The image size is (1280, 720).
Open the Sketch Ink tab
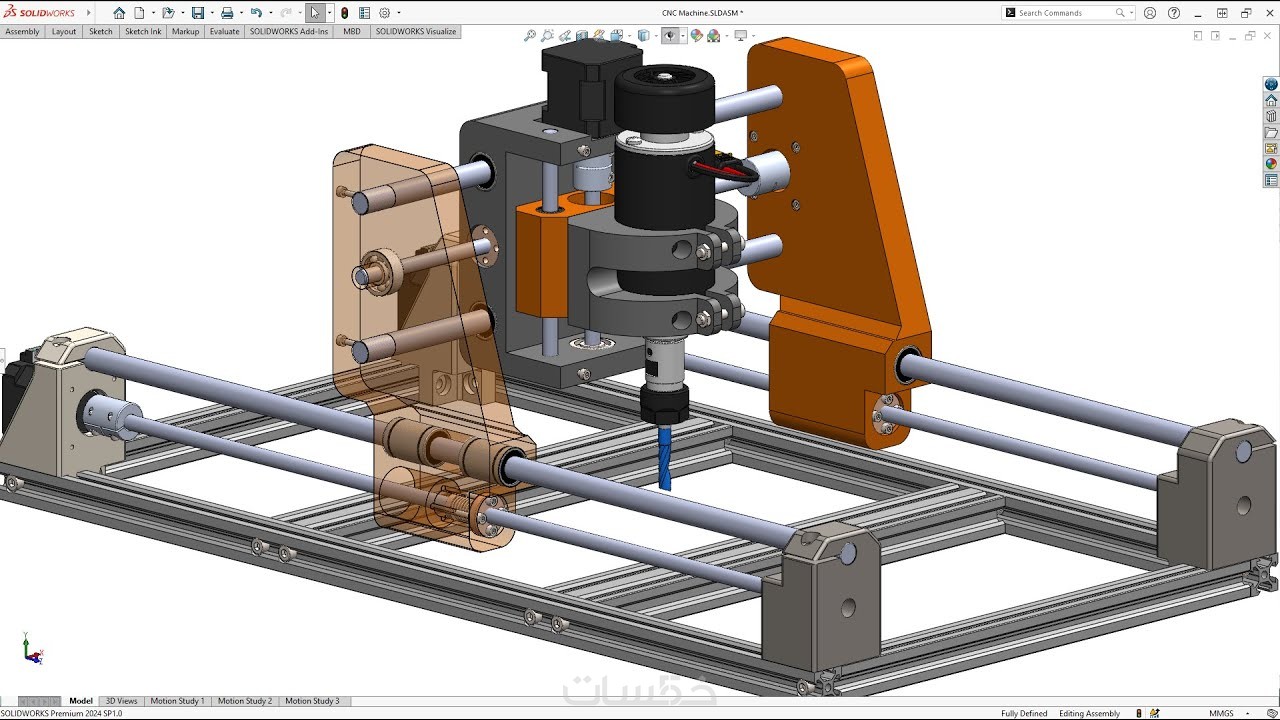click(x=143, y=32)
